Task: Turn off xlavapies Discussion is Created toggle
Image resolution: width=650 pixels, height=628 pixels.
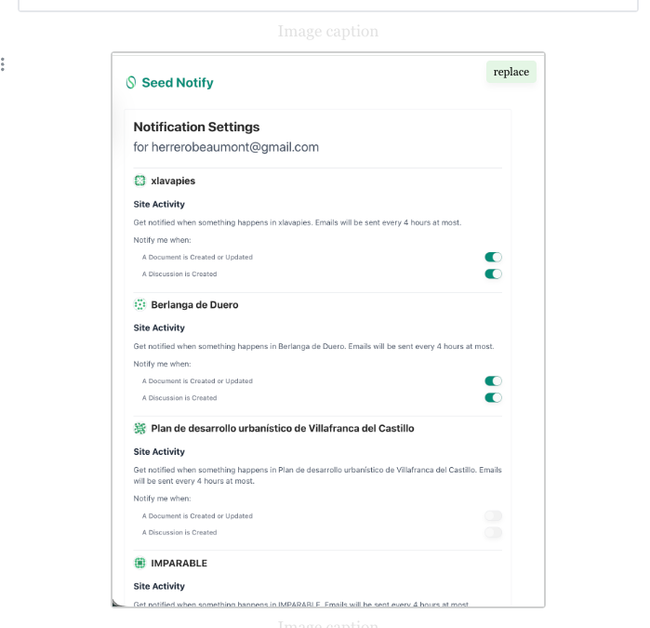Action: click(493, 274)
